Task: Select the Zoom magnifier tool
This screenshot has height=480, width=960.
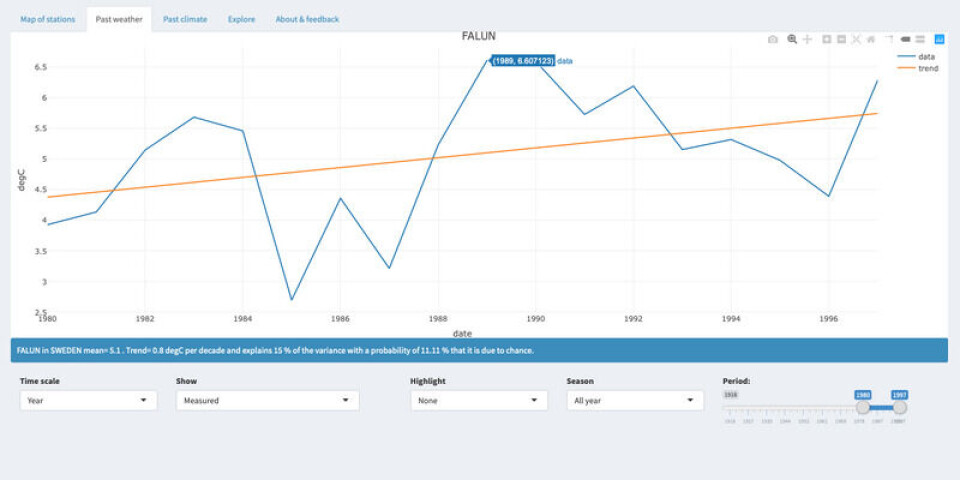Action: [x=792, y=39]
